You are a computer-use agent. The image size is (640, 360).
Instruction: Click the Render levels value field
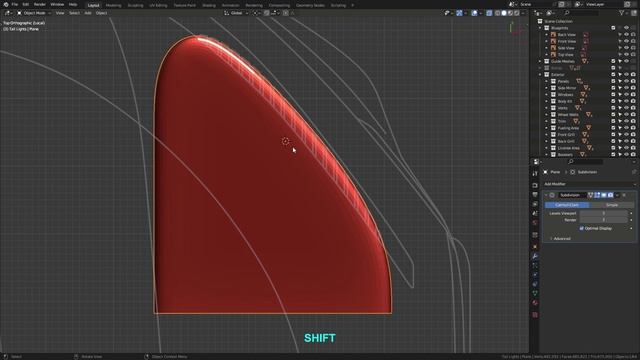[x=604, y=220]
